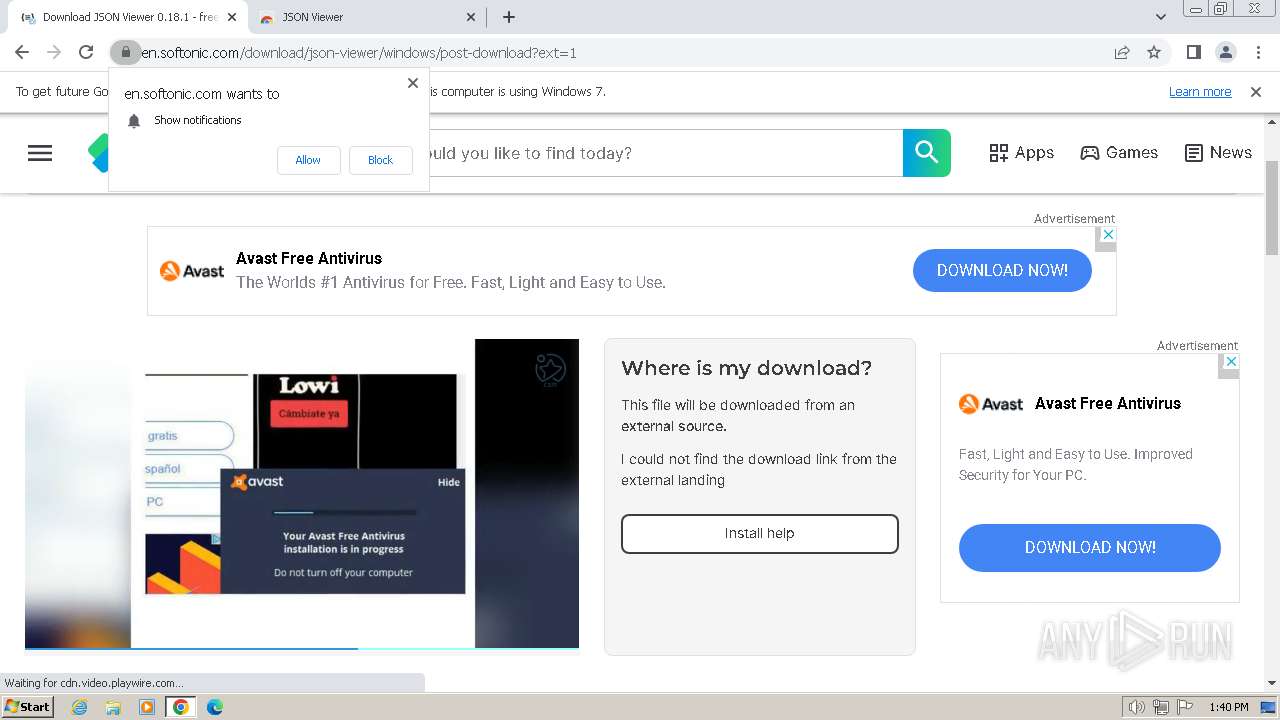Screen dimensions: 1280x720
Task: Open the Softonic hamburger menu
Action: (x=40, y=153)
